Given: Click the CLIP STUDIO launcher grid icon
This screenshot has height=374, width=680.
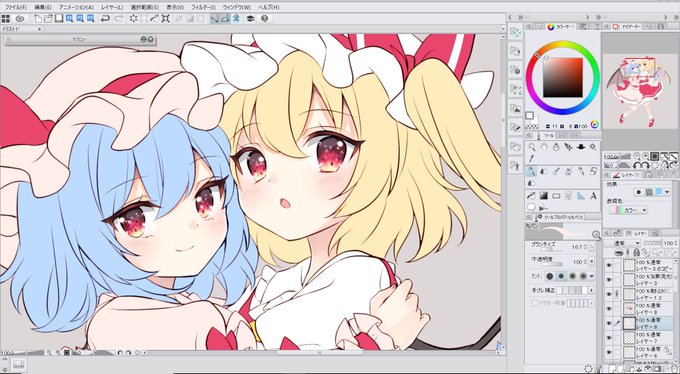Looking at the screenshot, I should point(6,19).
